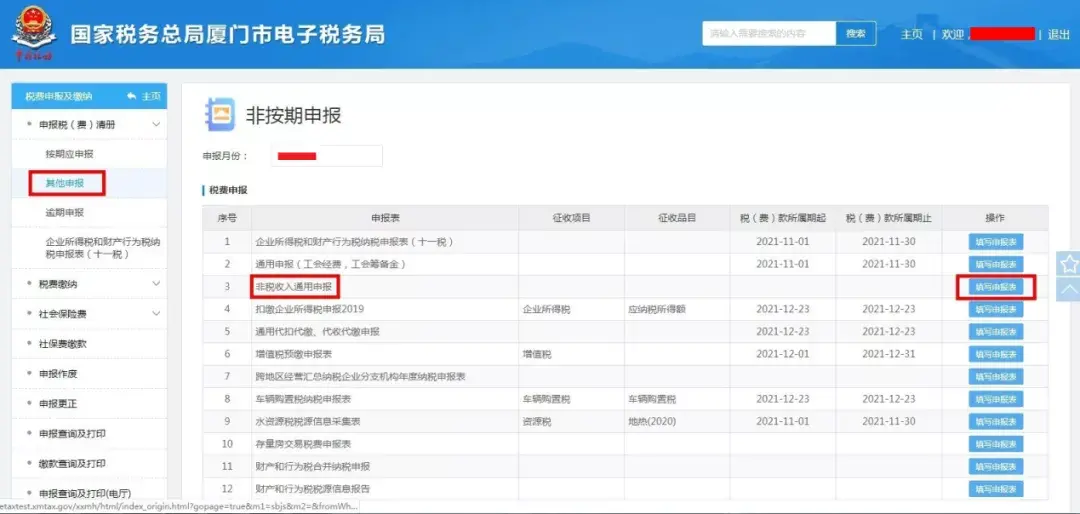Expand the 申报税（费）清册 chevron
Image resolution: width=1080 pixels, height=514 pixels.
(156, 125)
